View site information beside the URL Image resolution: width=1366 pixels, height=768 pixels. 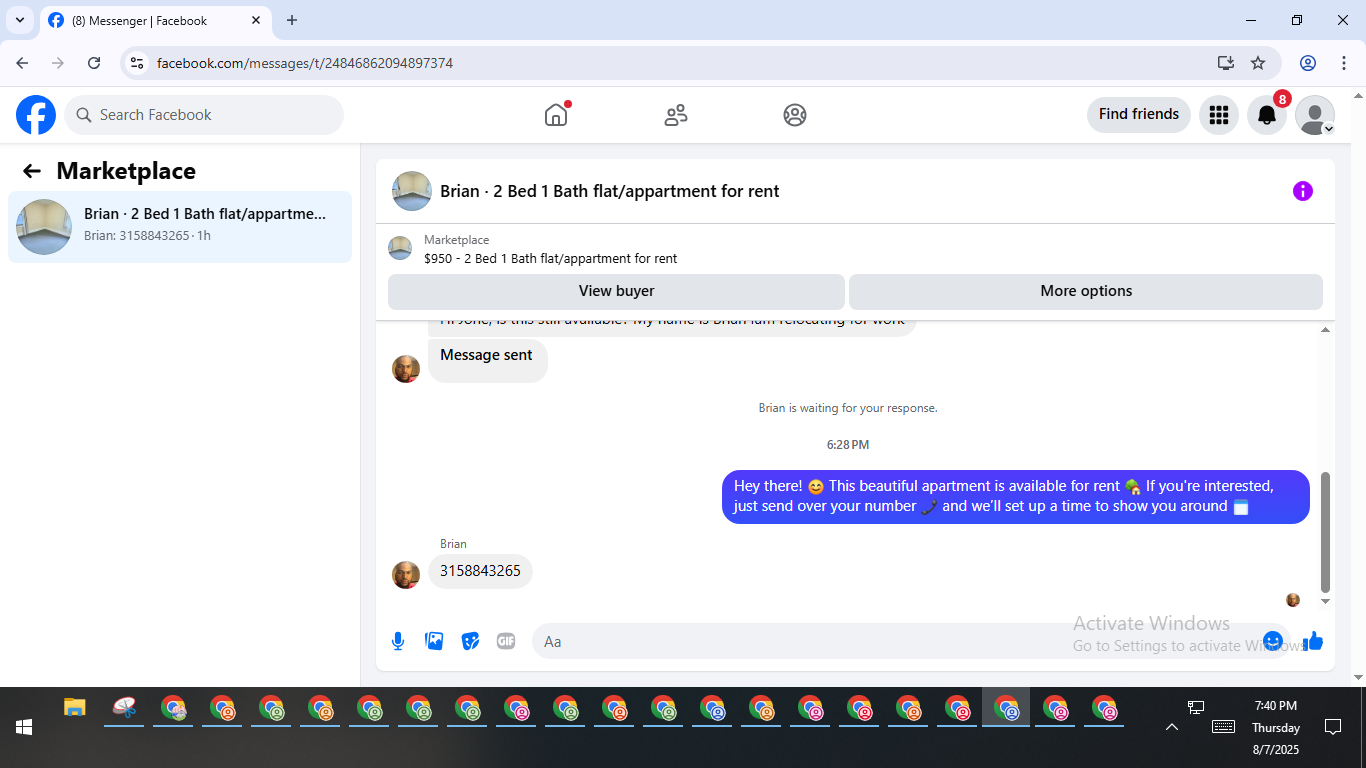coord(138,63)
